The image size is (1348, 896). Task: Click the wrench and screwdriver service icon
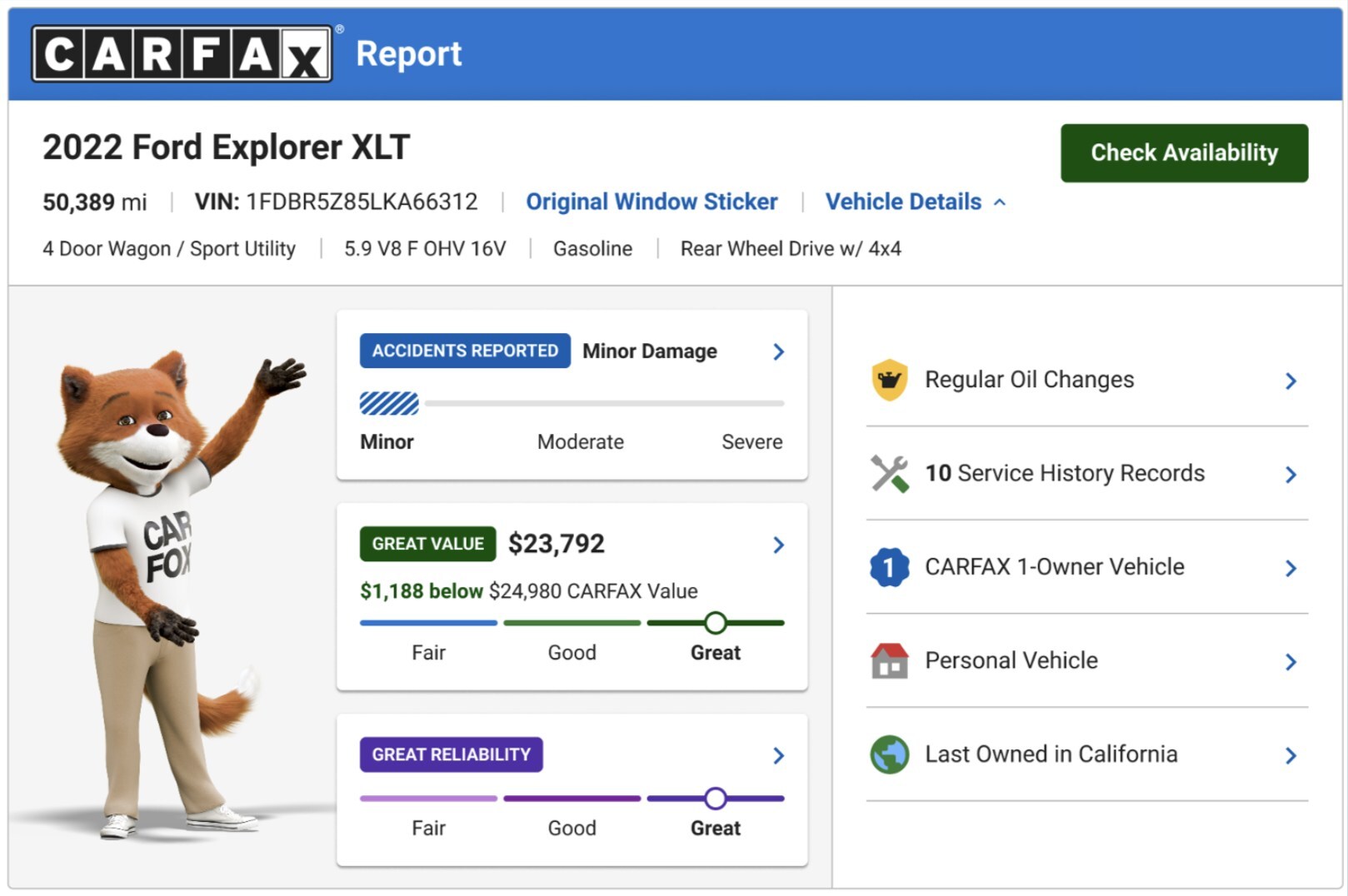pyautogui.click(x=889, y=474)
